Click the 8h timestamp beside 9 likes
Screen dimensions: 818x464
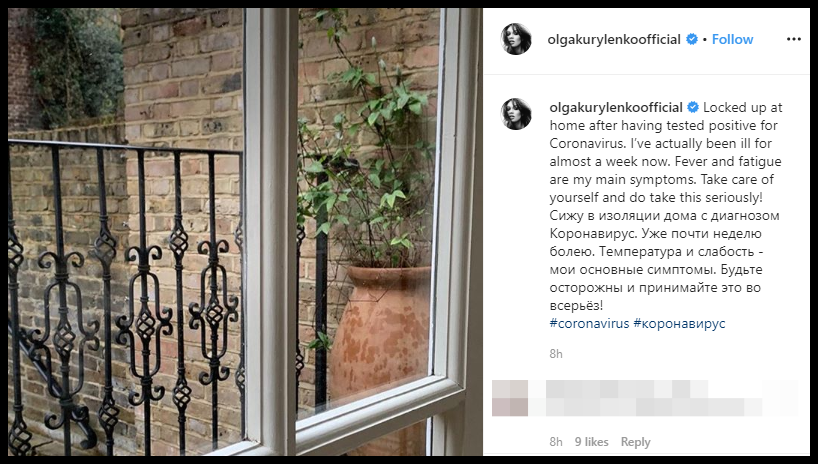[x=556, y=442]
